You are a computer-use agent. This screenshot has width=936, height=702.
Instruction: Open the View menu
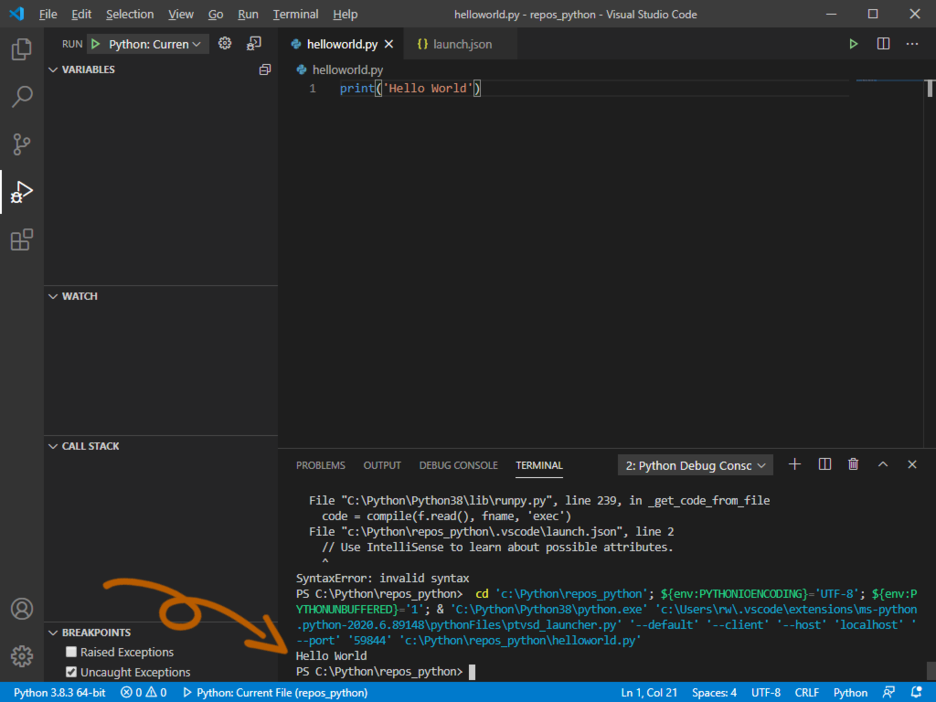(180, 14)
